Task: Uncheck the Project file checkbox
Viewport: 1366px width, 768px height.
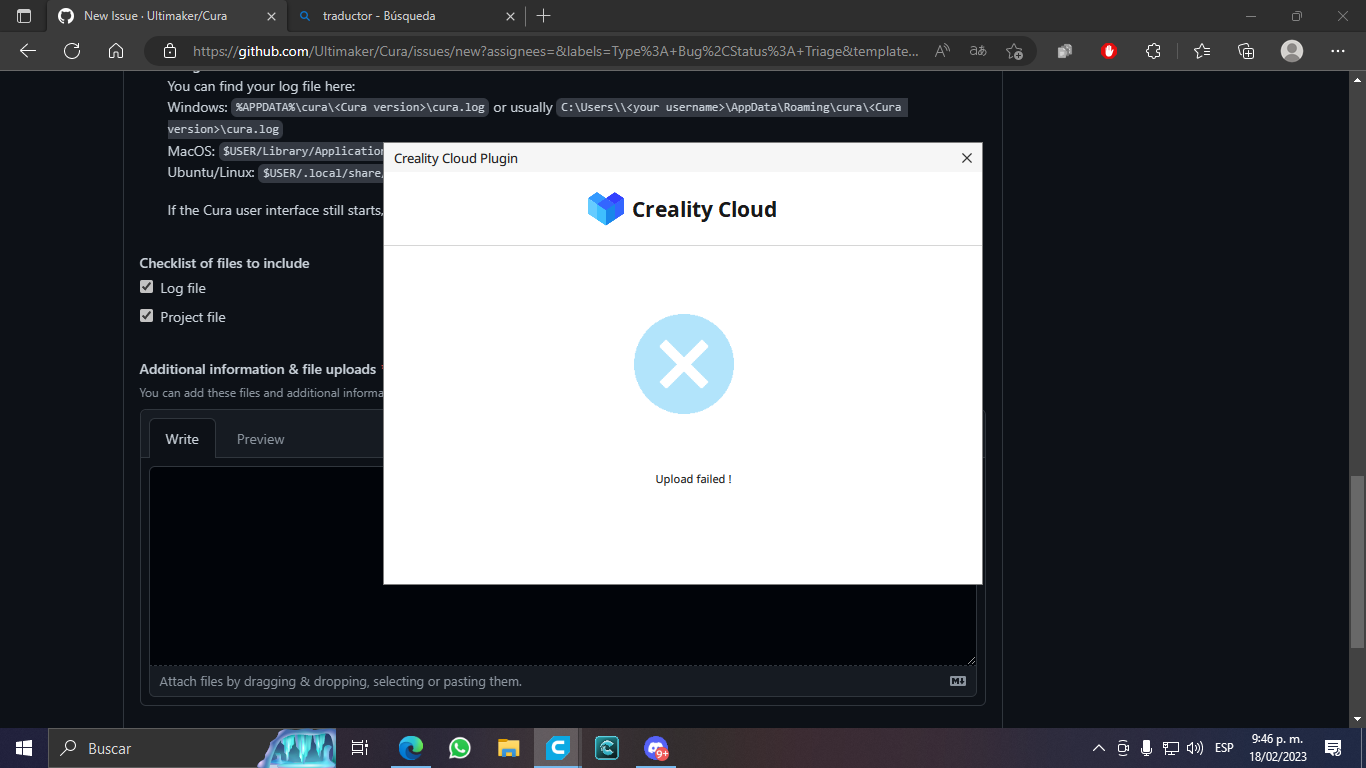Action: (146, 316)
